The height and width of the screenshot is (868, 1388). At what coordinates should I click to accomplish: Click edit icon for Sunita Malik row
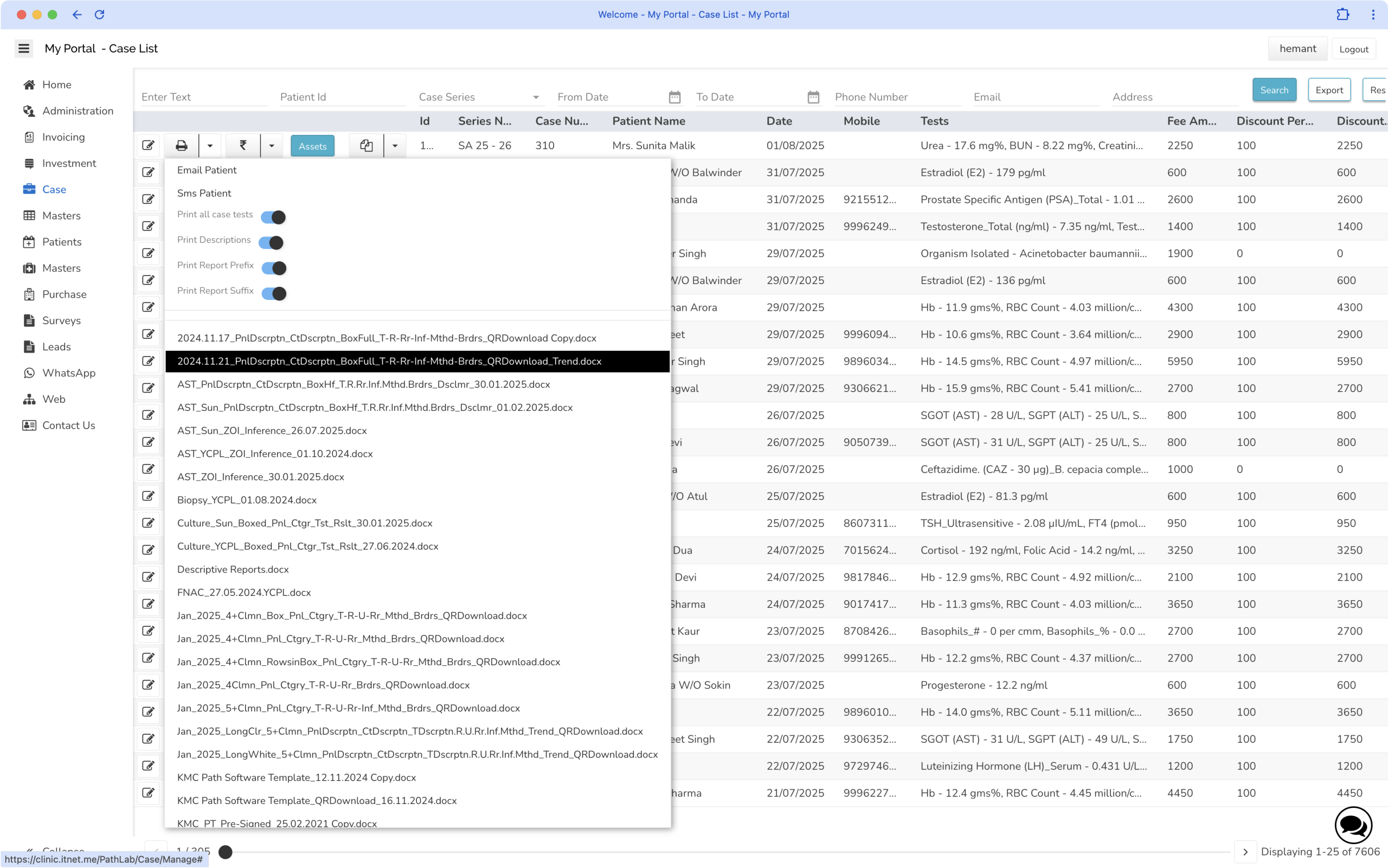(x=148, y=146)
